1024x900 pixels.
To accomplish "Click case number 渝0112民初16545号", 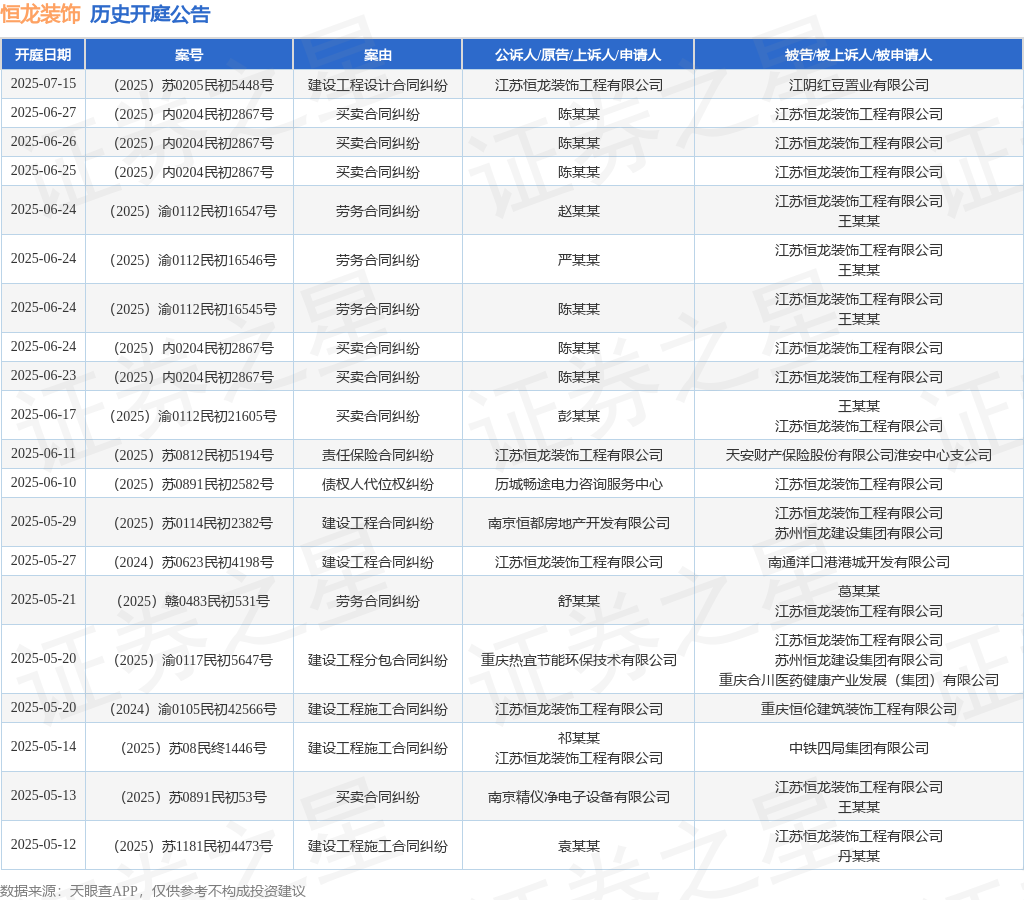I will pos(193,309).
